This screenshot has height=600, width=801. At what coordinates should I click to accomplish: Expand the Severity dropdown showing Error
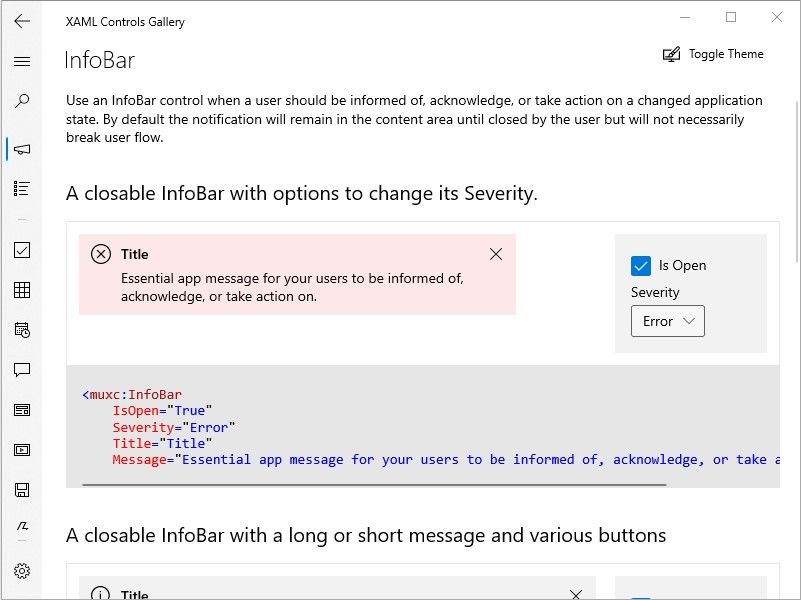[668, 321]
